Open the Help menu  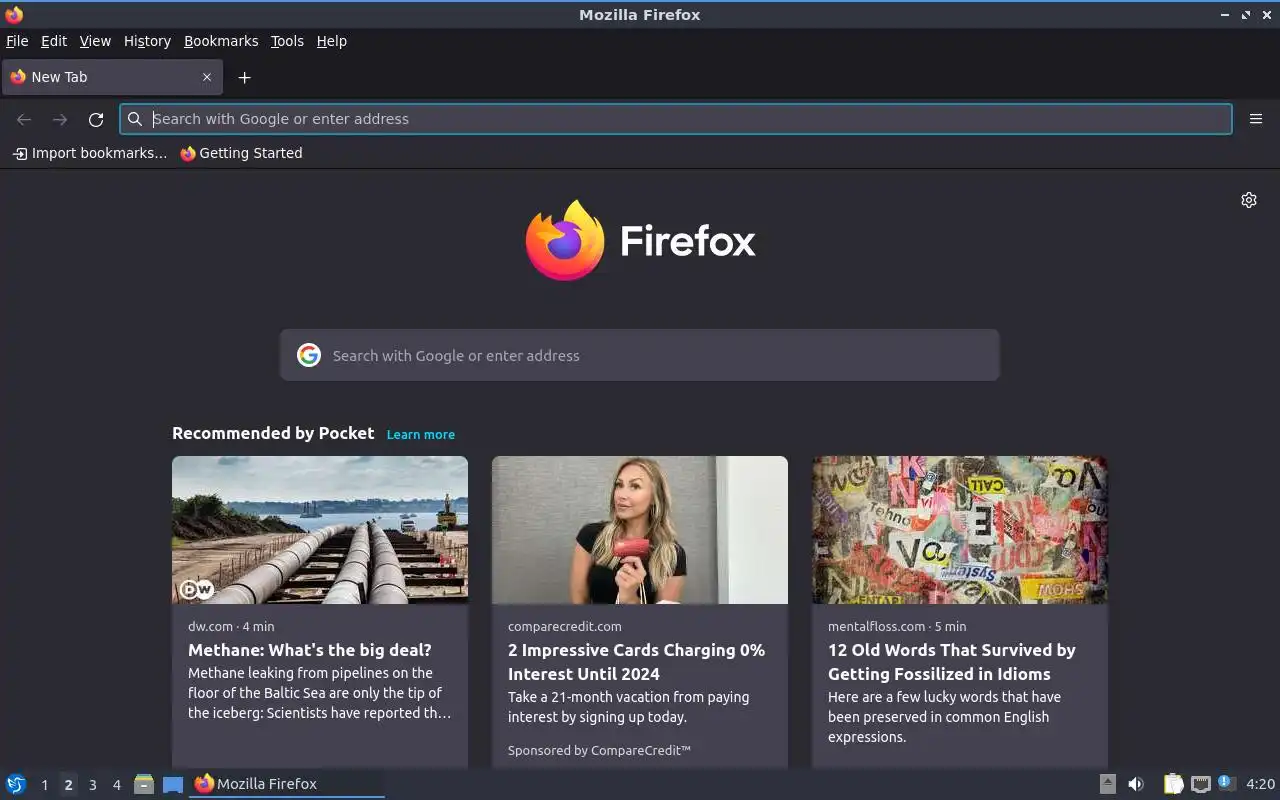(x=332, y=41)
